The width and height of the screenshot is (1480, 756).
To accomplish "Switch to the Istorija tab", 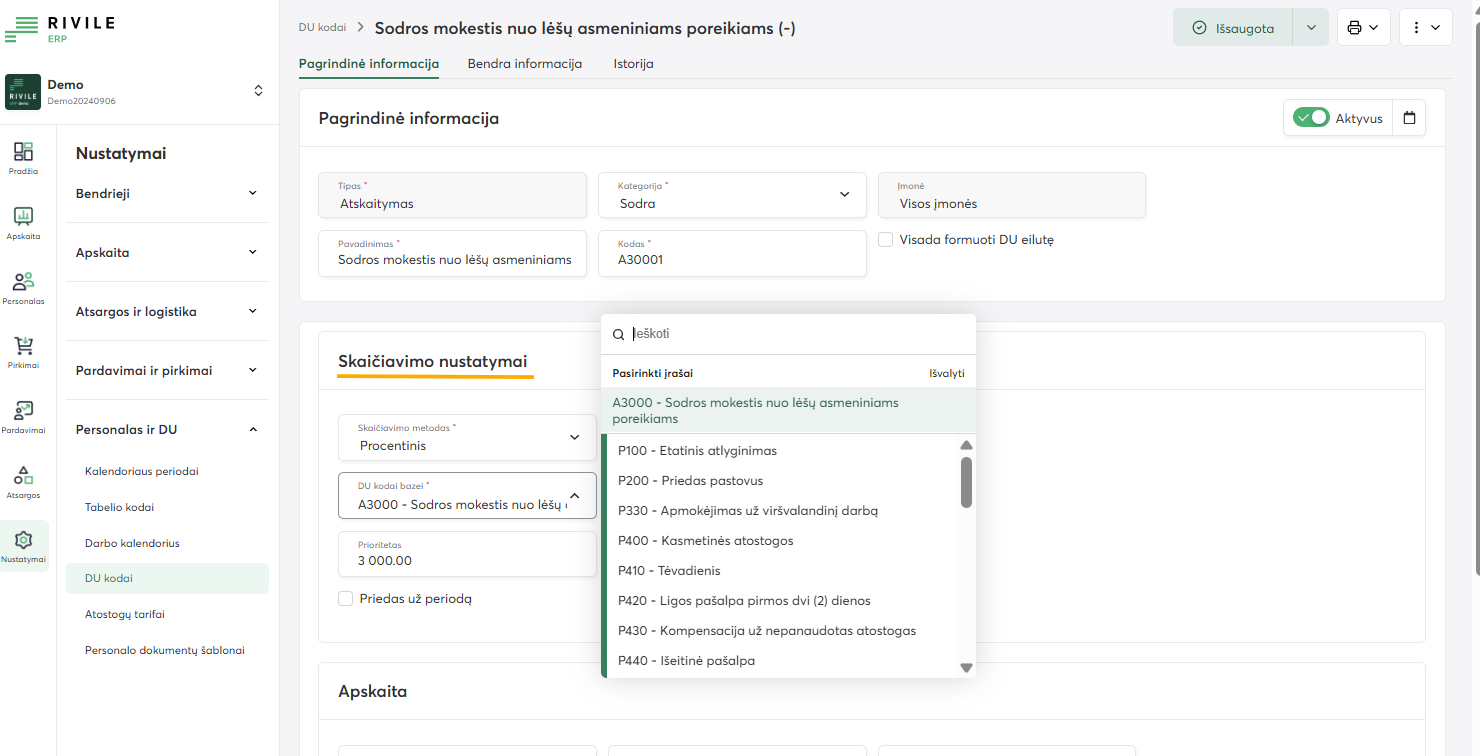I will pos(633,64).
